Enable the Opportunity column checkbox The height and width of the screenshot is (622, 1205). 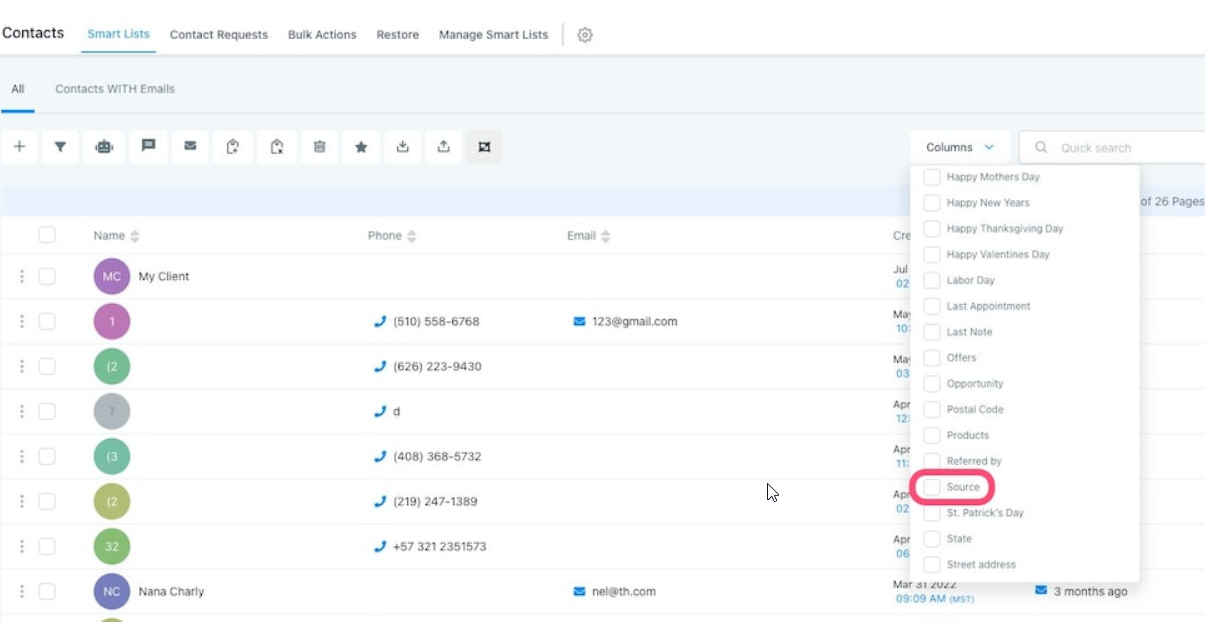click(x=931, y=383)
